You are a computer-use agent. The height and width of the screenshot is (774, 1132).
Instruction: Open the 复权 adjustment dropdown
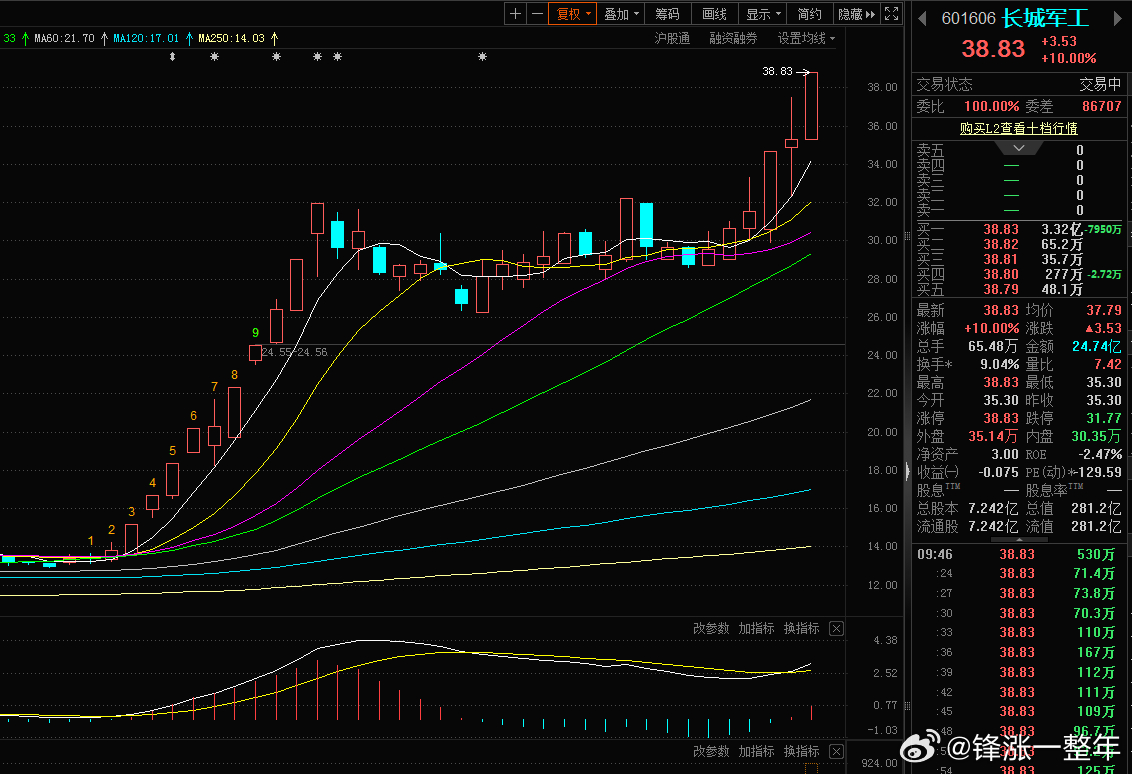(x=573, y=14)
